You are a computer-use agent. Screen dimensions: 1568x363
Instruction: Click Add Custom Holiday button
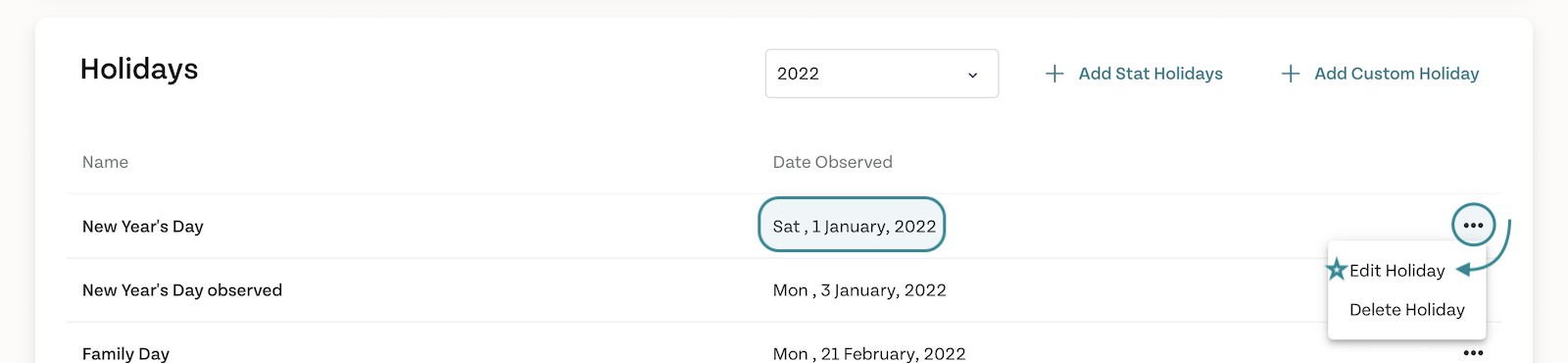pos(1396,74)
